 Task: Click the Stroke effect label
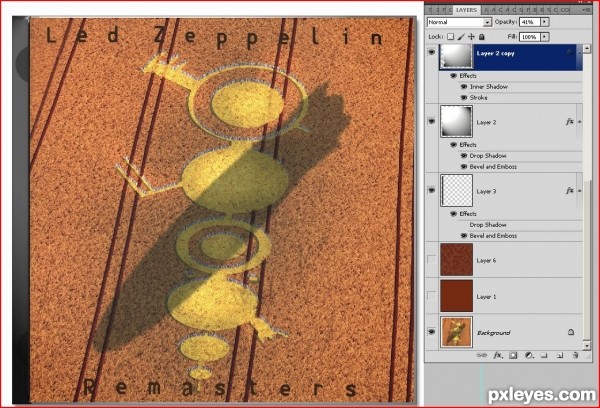479,98
